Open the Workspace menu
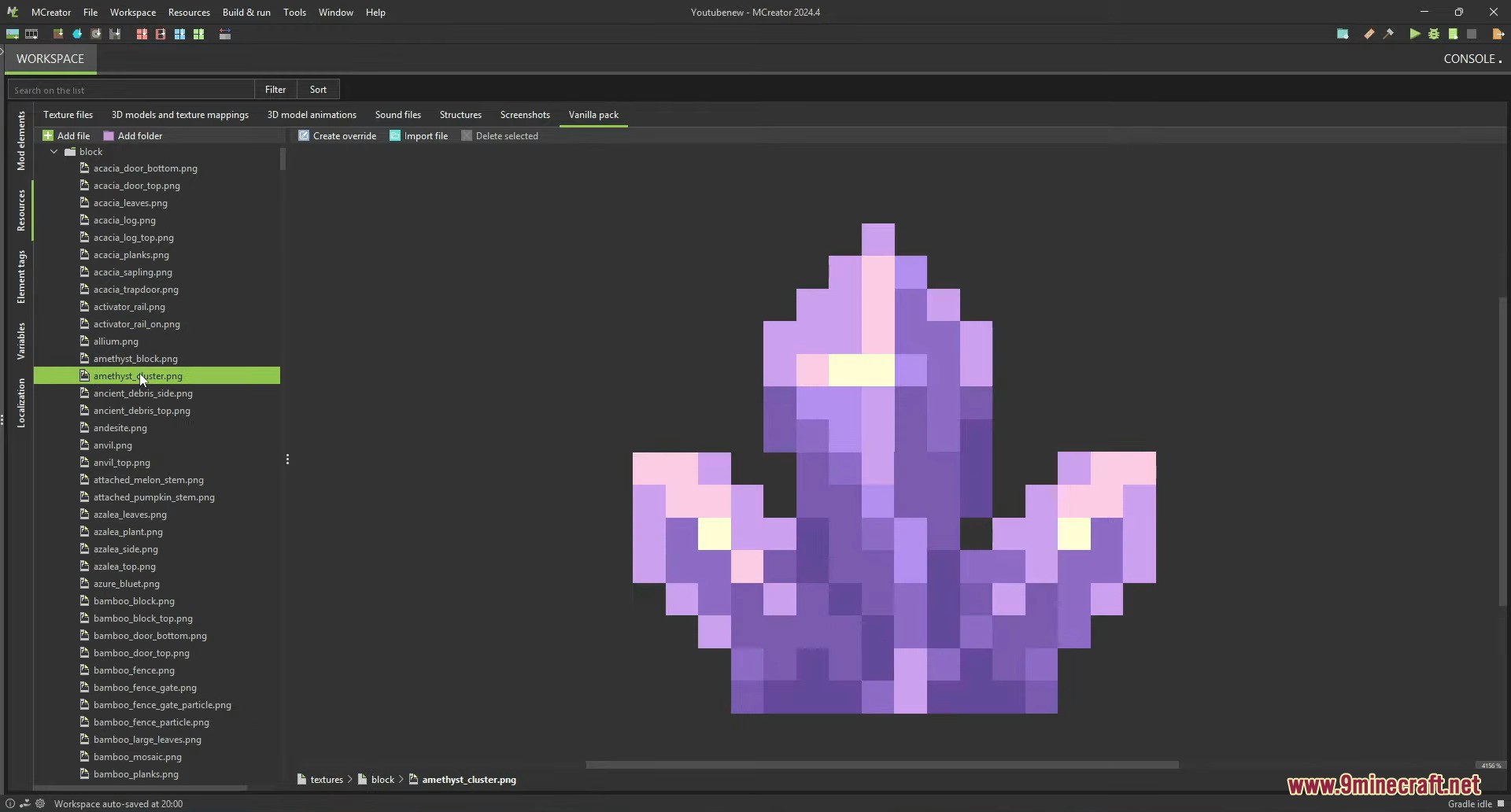The width and height of the screenshot is (1511, 812). [x=133, y=13]
